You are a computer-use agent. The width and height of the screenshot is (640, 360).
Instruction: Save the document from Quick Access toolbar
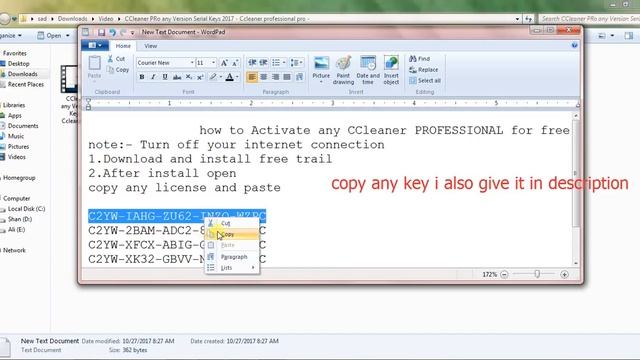(x=101, y=32)
